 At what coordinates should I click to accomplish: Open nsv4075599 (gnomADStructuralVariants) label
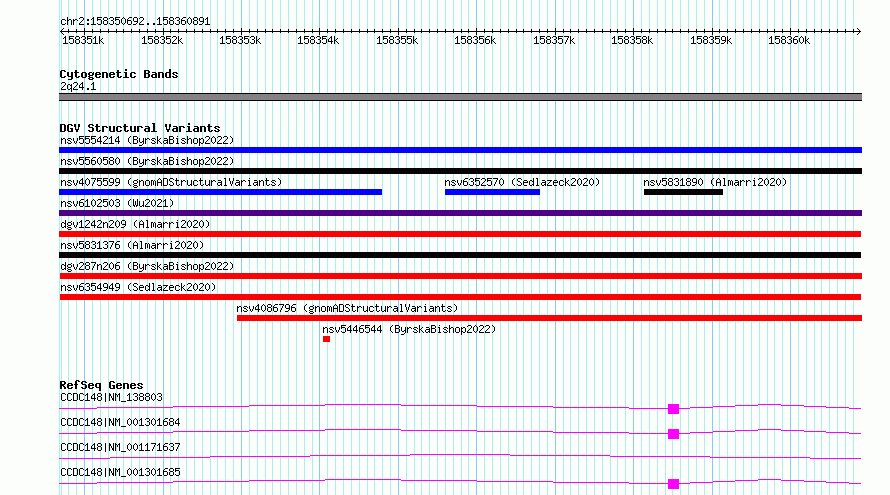[x=171, y=182]
